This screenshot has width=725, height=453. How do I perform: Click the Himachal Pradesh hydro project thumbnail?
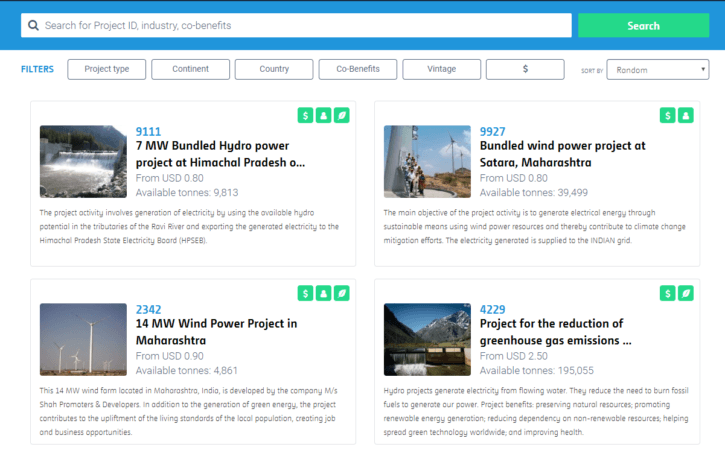(x=83, y=161)
